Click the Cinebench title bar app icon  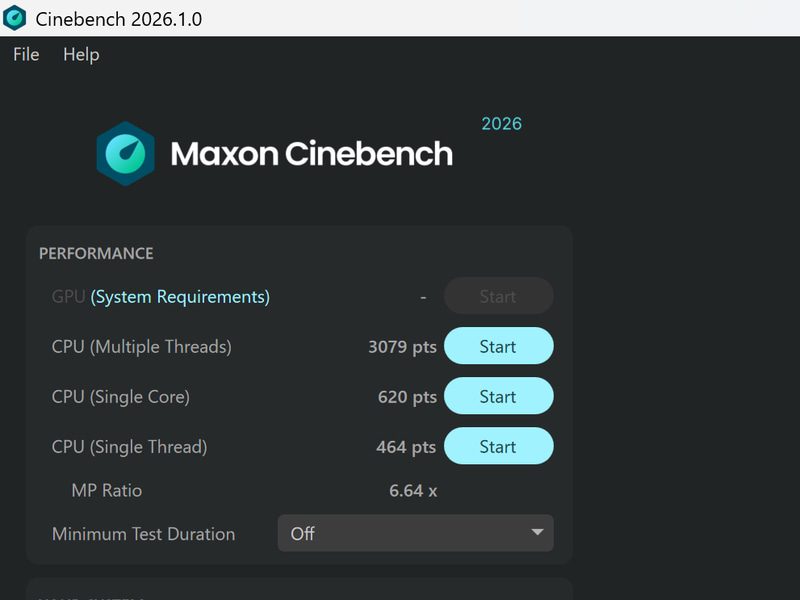[14, 18]
